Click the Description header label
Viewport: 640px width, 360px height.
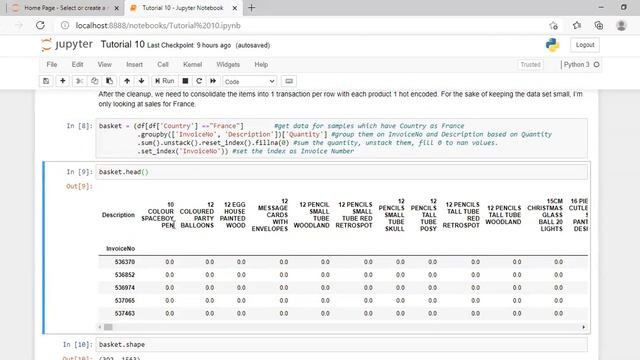coord(118,215)
